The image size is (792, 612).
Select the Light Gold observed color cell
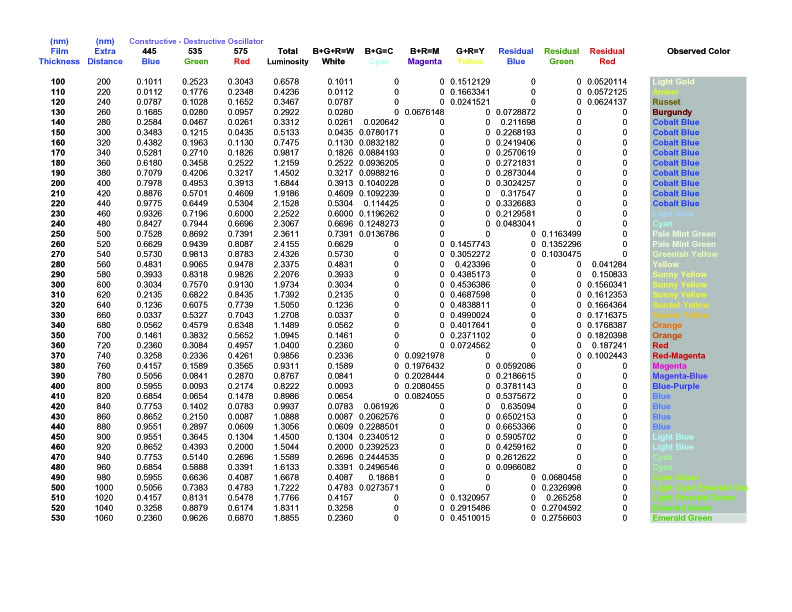click(x=674, y=81)
